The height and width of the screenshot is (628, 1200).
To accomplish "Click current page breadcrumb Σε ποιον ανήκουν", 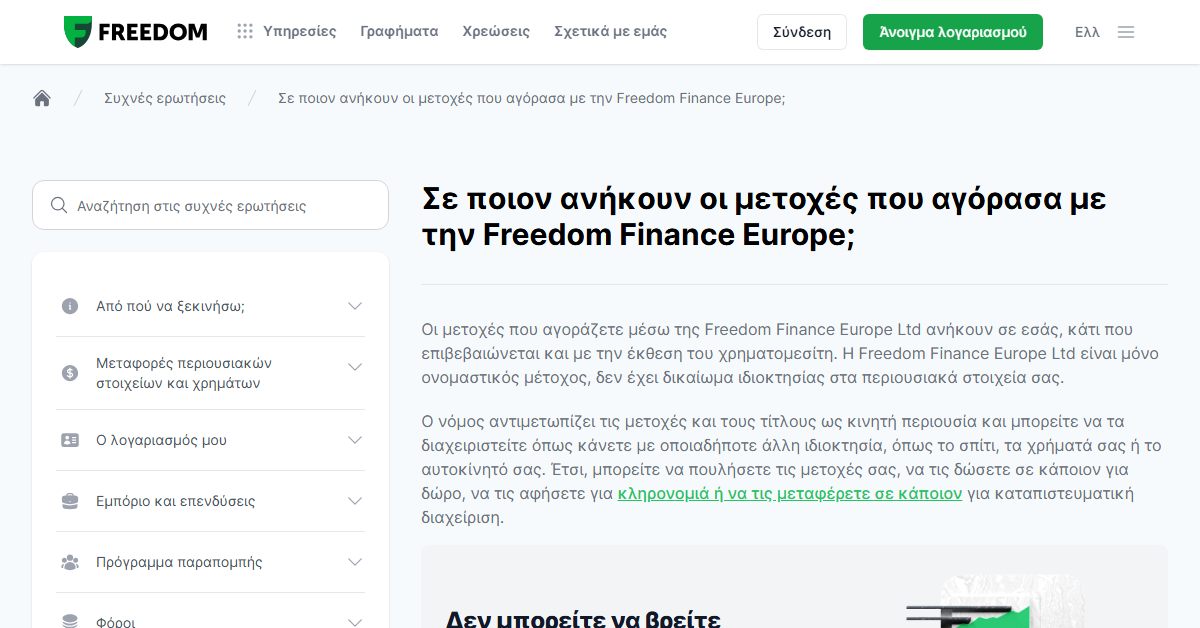I will click(x=531, y=98).
